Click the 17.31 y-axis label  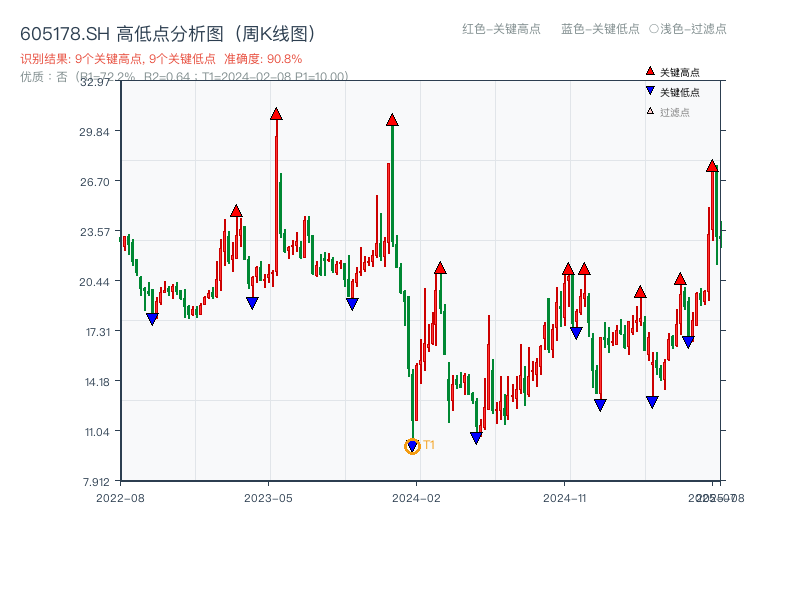point(98,332)
